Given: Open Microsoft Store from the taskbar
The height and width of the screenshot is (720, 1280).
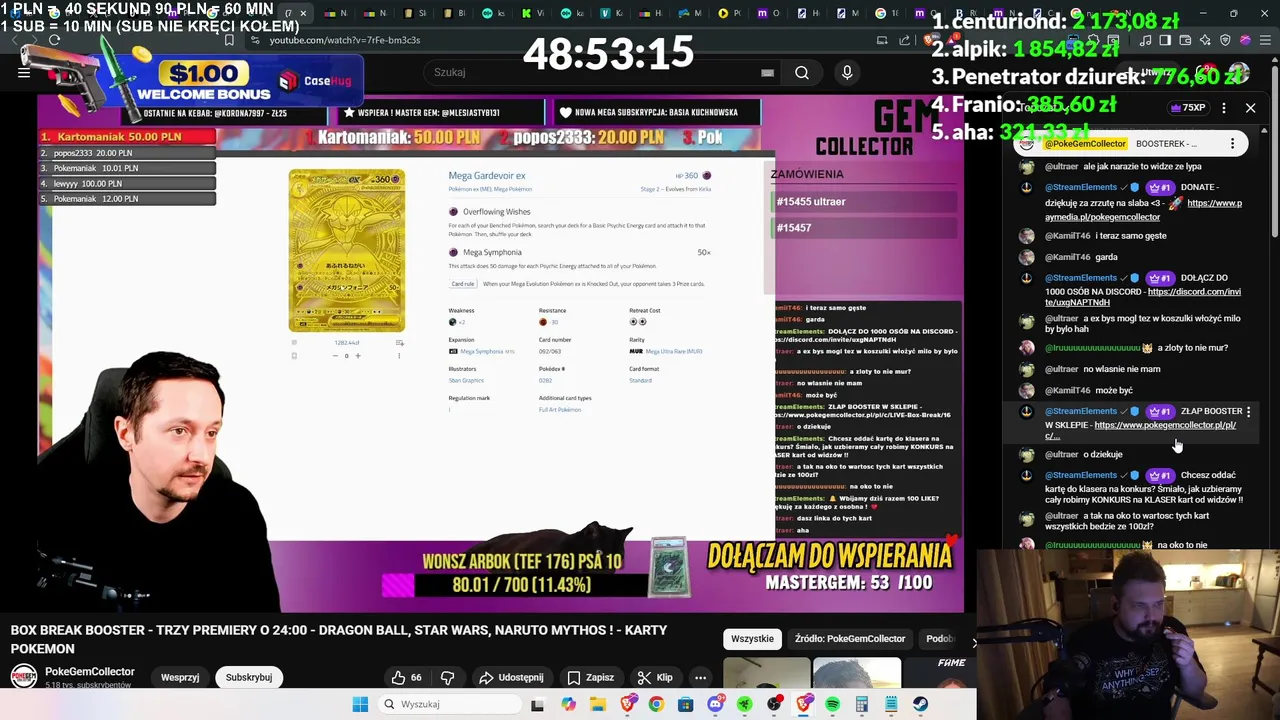Looking at the screenshot, I should click(685, 704).
